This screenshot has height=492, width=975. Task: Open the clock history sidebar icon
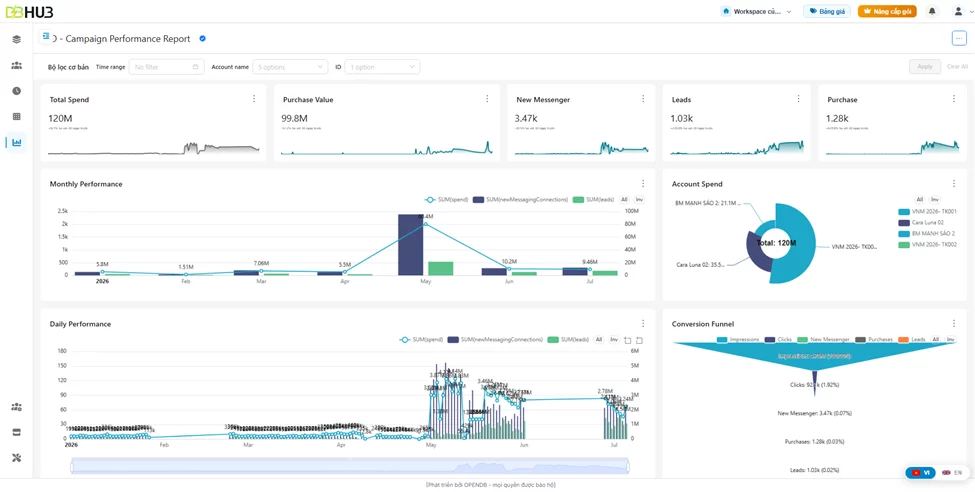(x=16, y=91)
